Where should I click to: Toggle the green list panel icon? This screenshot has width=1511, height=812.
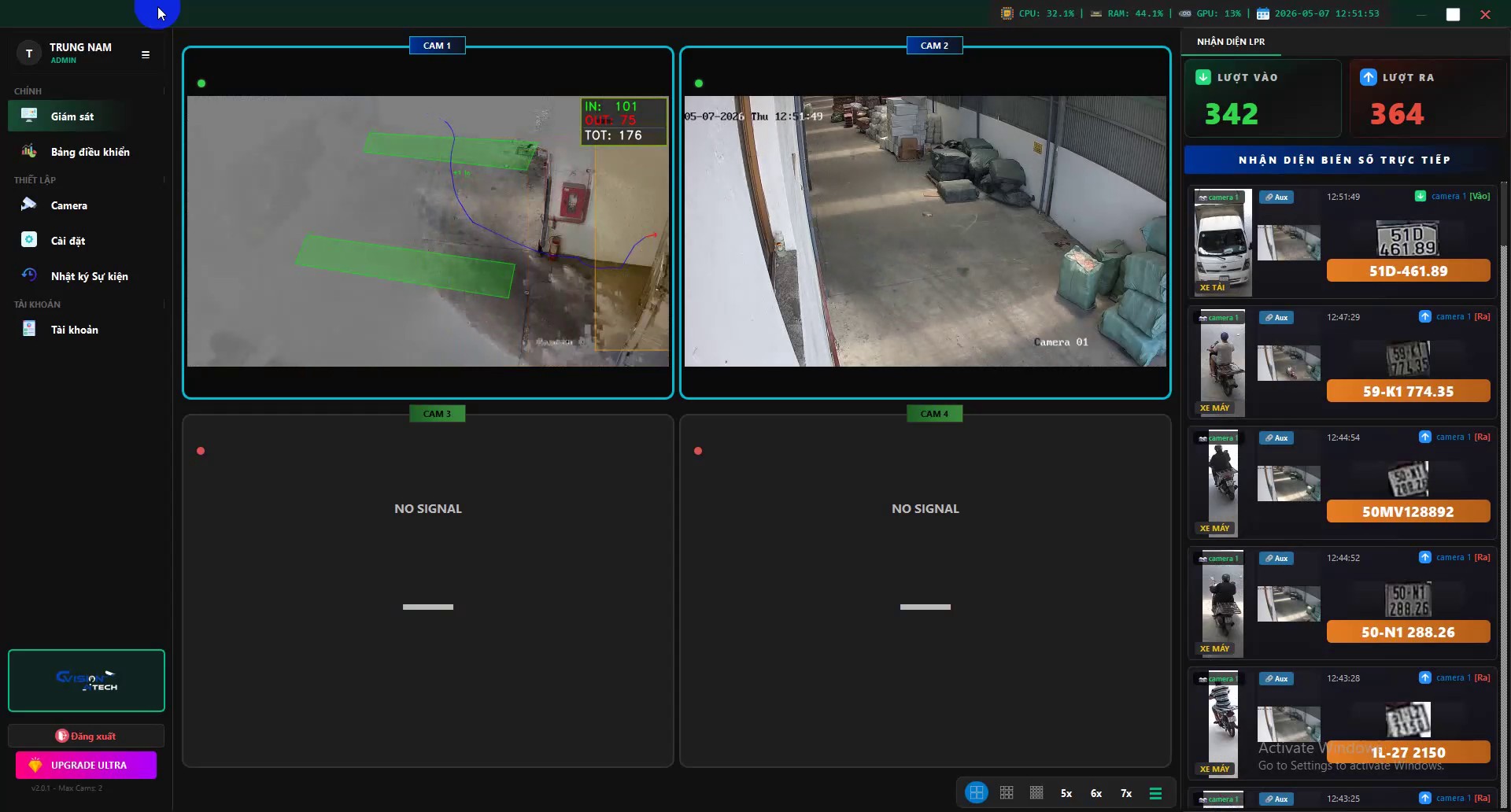coord(1155,793)
